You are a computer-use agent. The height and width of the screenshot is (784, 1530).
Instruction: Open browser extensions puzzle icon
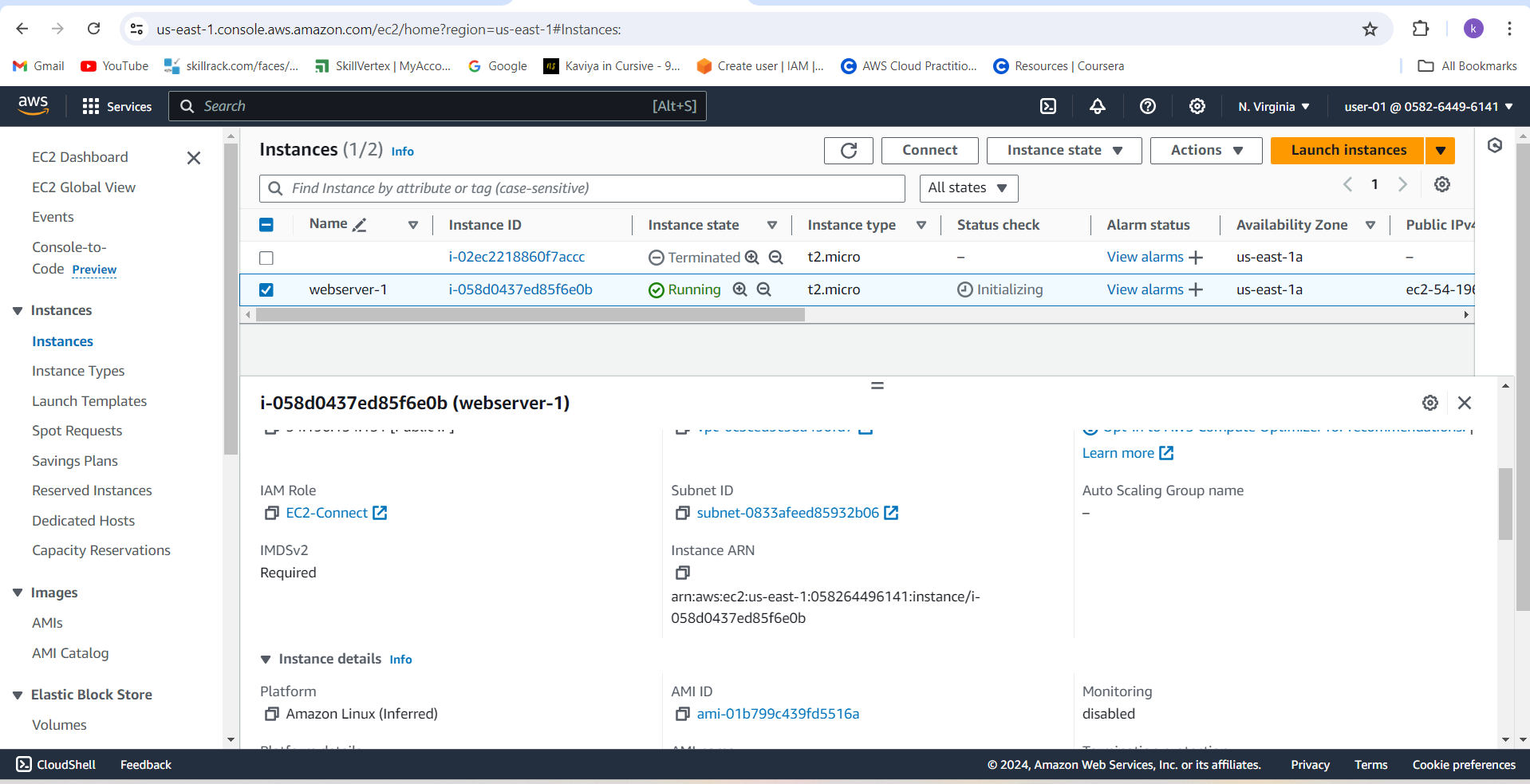pos(1421,29)
